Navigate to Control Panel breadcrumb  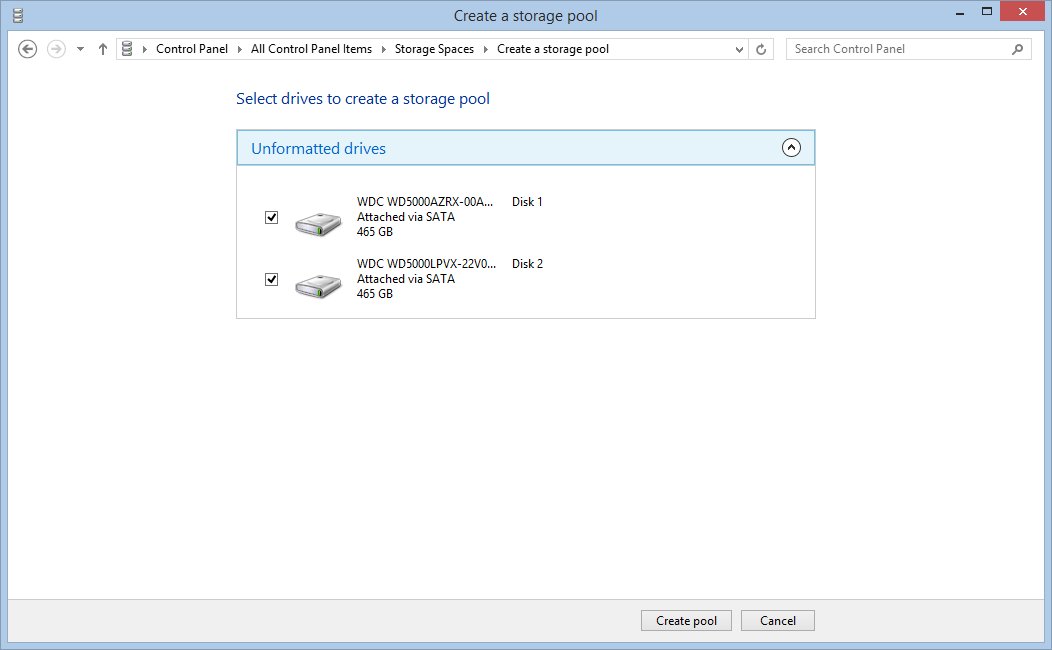[x=191, y=49]
